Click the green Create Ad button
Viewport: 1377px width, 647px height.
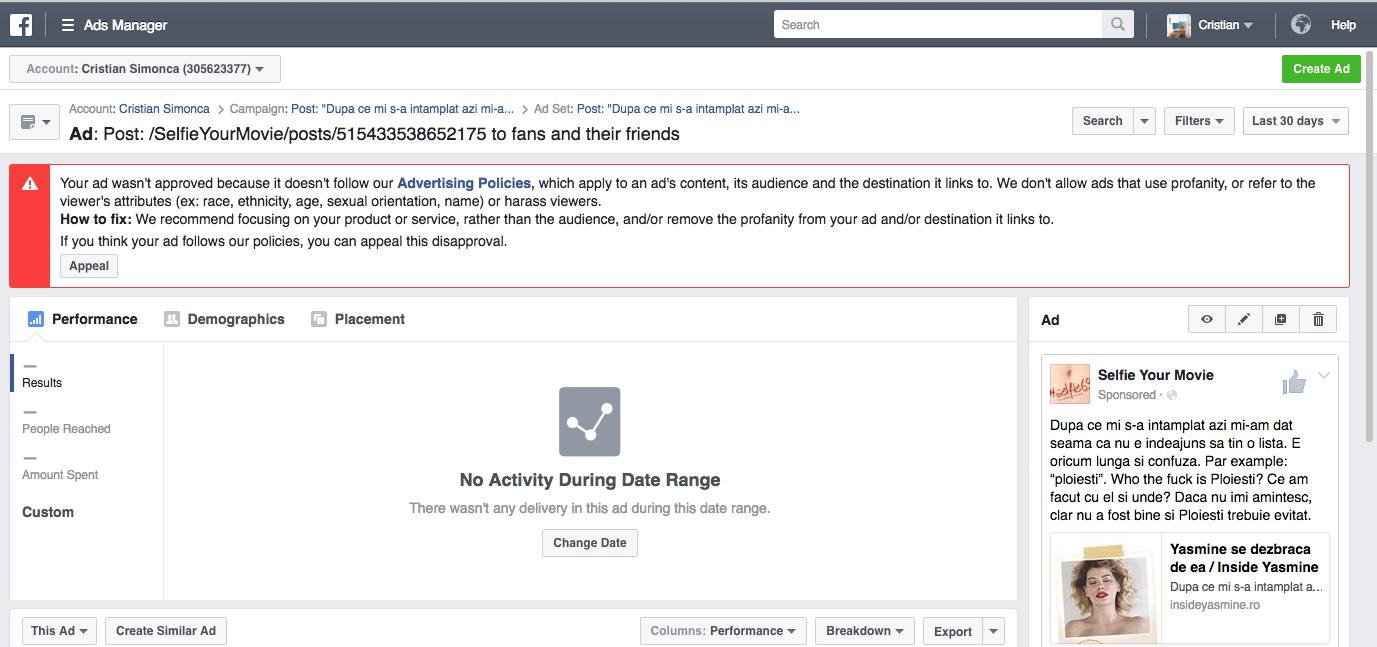[1320, 69]
